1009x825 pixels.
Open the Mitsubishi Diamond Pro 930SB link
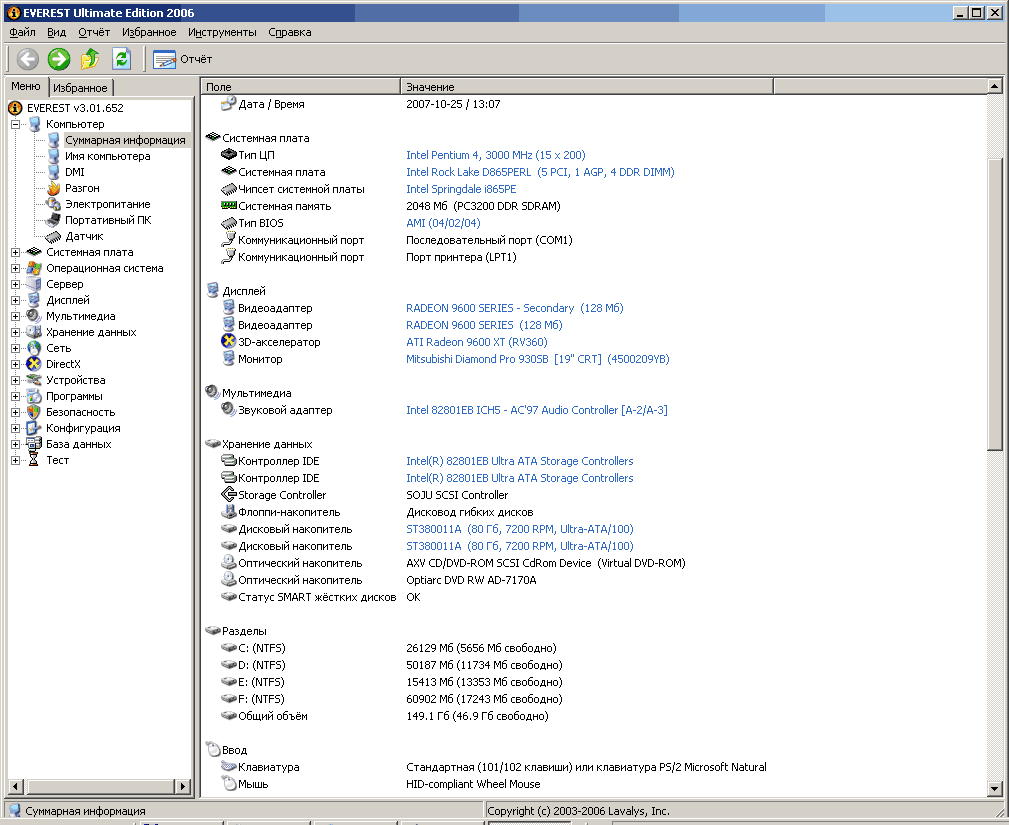point(537,358)
